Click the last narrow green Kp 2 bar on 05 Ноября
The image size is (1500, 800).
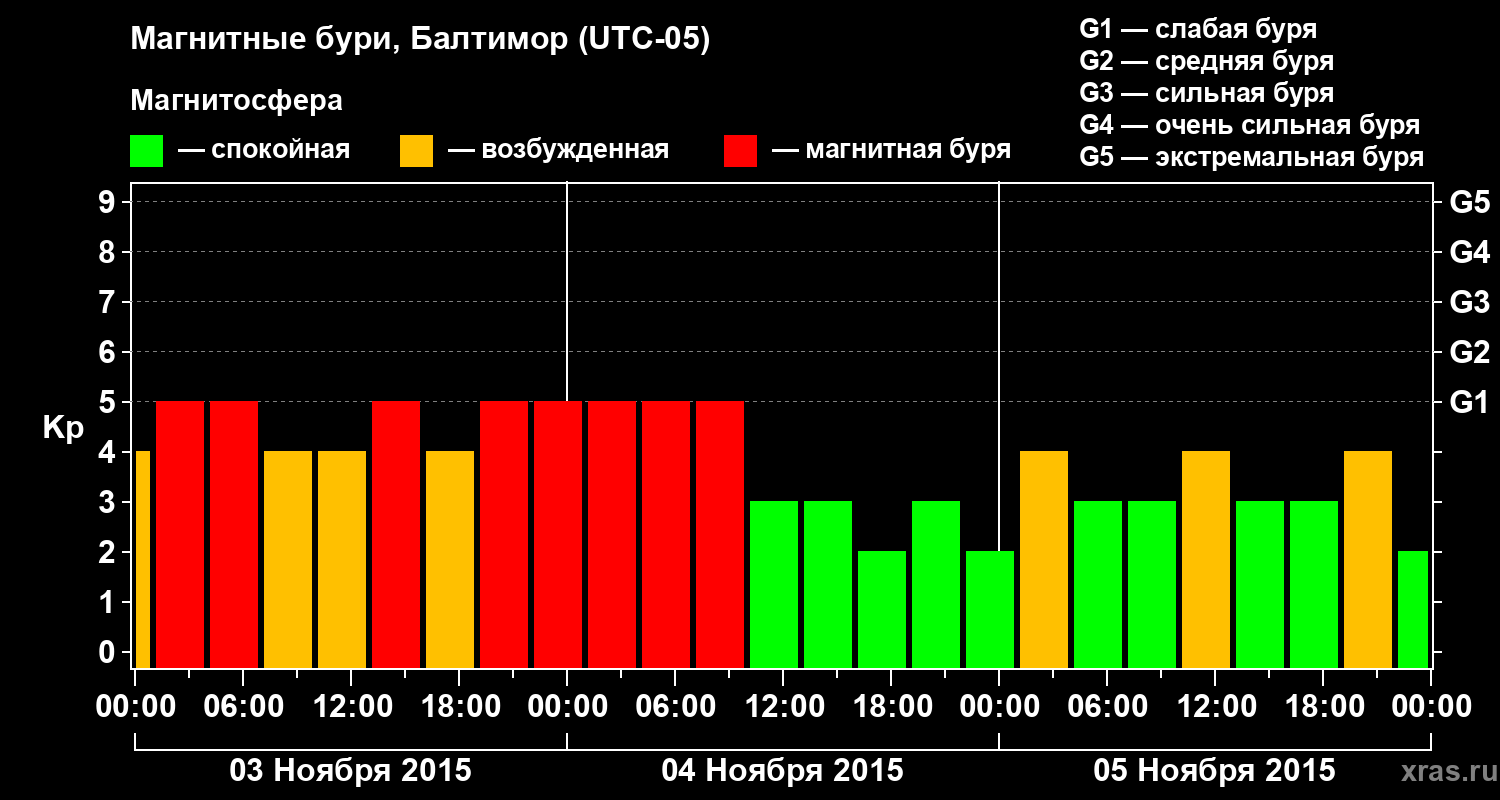1413,609
